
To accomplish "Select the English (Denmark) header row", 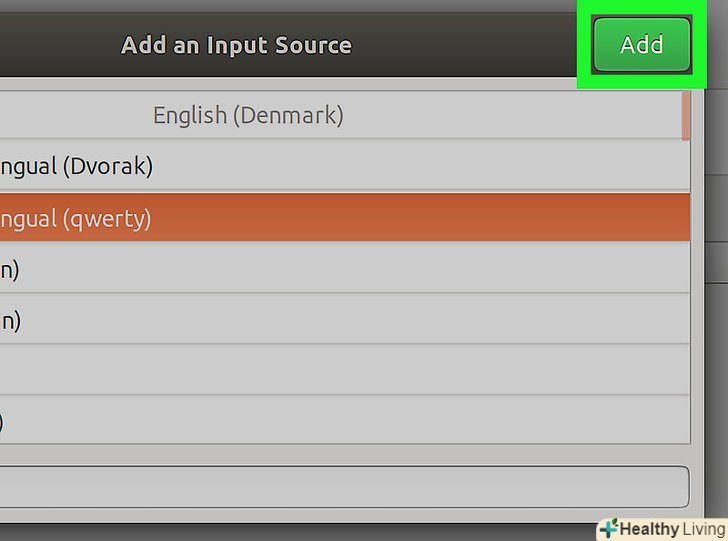I will (344, 115).
